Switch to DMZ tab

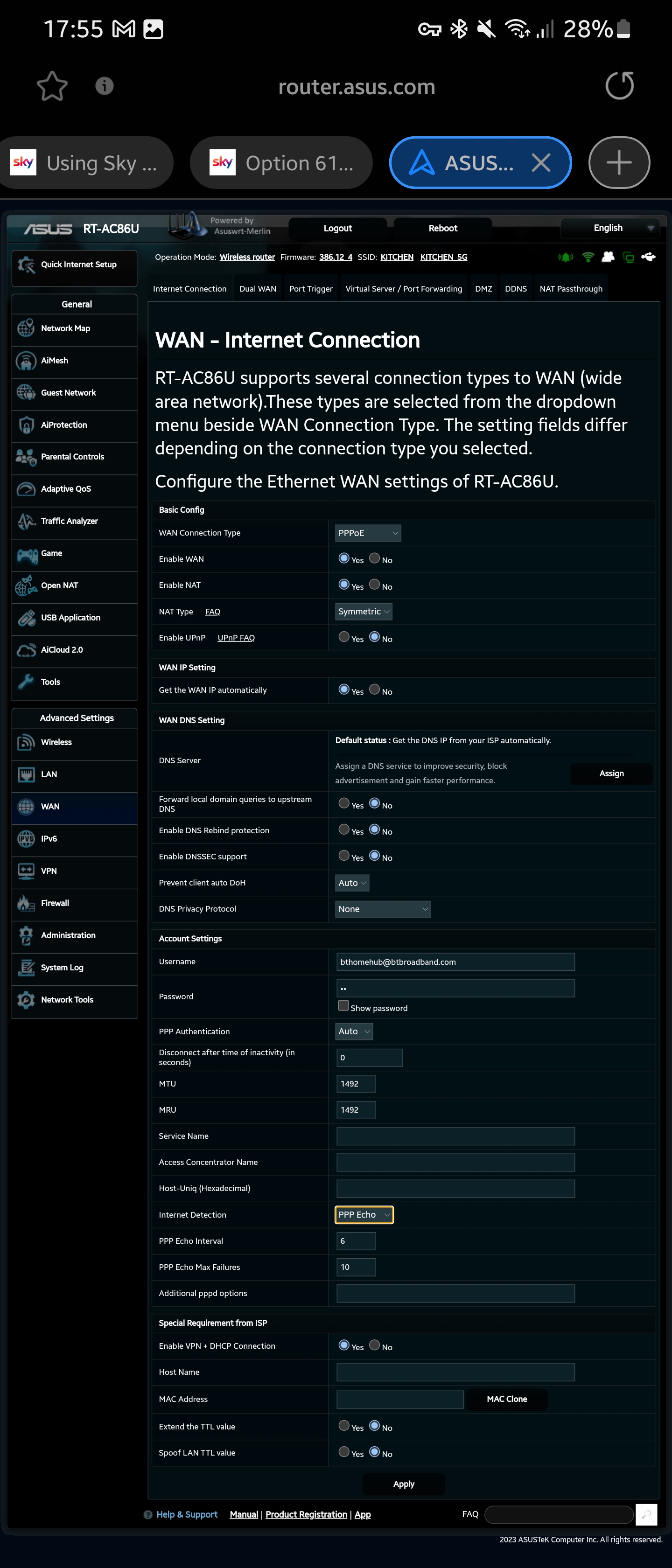point(483,289)
